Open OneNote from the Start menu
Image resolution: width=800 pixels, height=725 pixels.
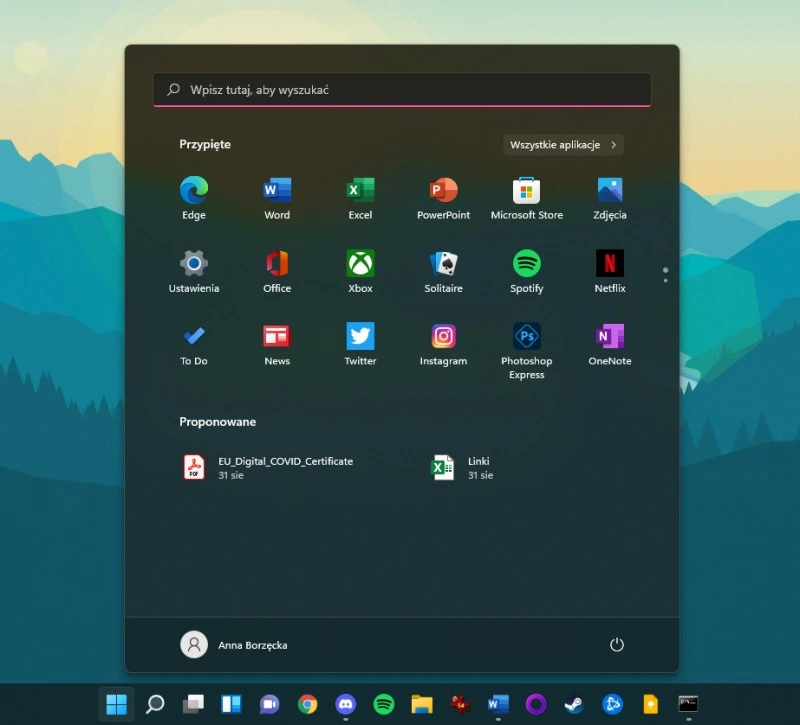click(x=609, y=338)
